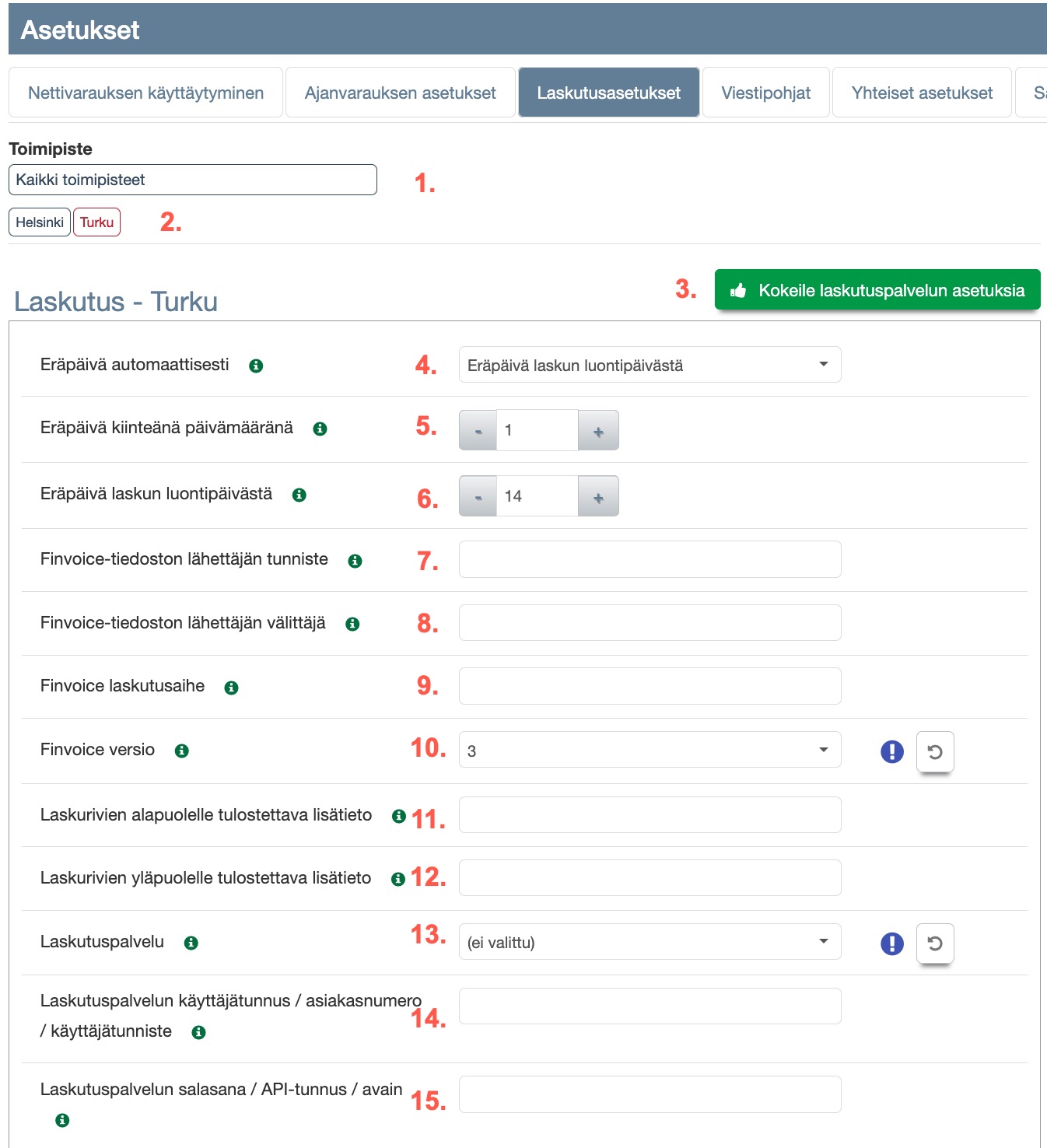Click the reset icon for Finvoice versio

coord(935,752)
